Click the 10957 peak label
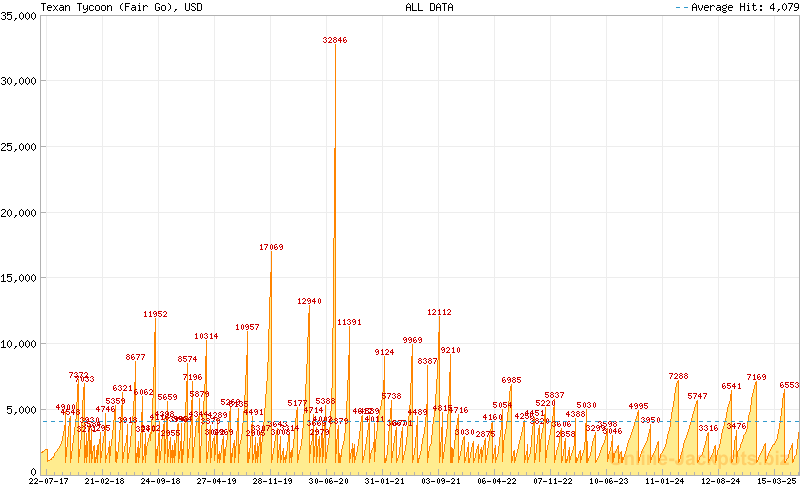Viewport: 800px width, 490px height. [x=247, y=327]
